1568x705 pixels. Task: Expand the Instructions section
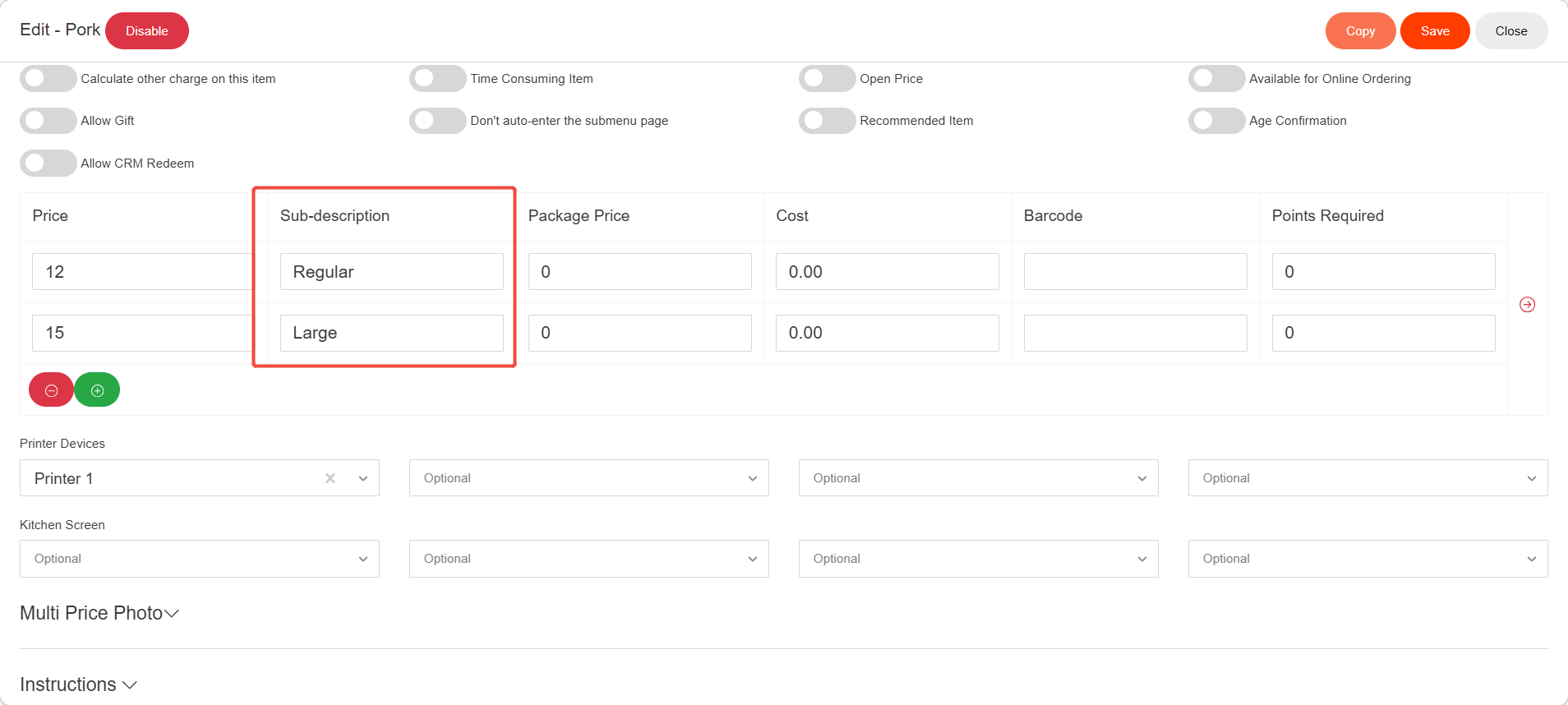click(78, 684)
